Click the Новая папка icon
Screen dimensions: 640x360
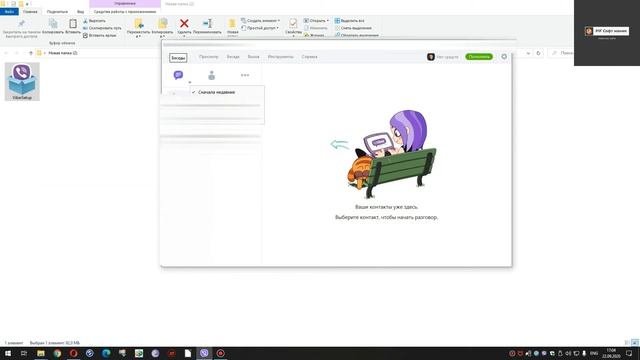[232, 24]
